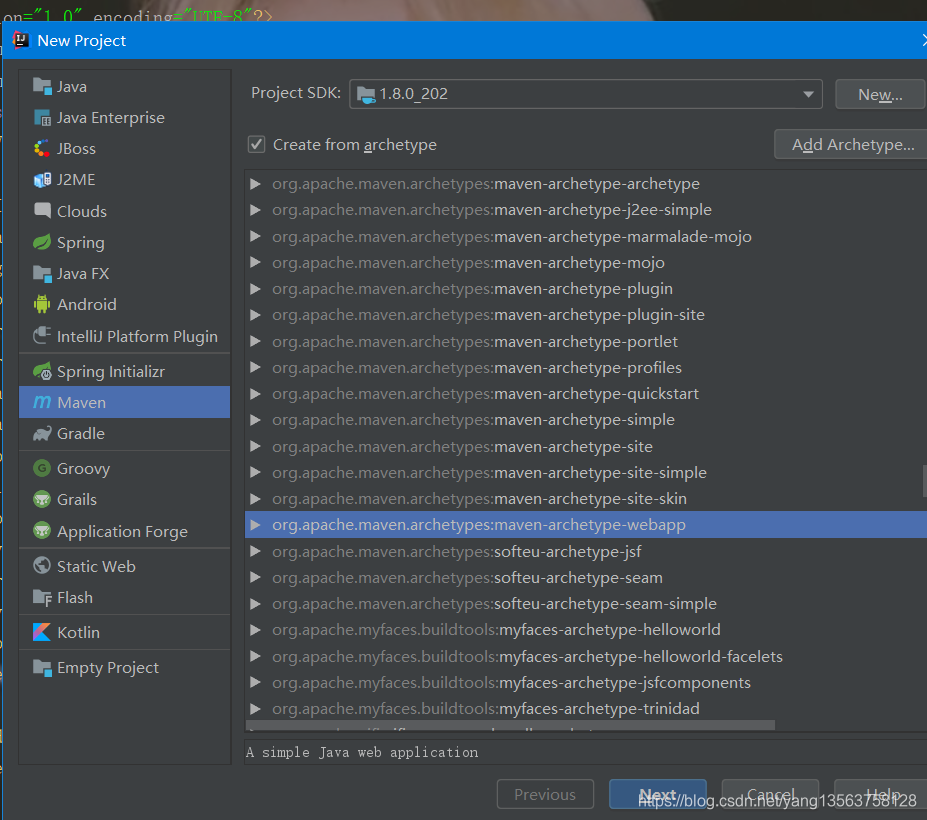Image resolution: width=927 pixels, height=820 pixels.
Task: Expand maven-archetype-marmalade-mojo node
Action: click(255, 236)
